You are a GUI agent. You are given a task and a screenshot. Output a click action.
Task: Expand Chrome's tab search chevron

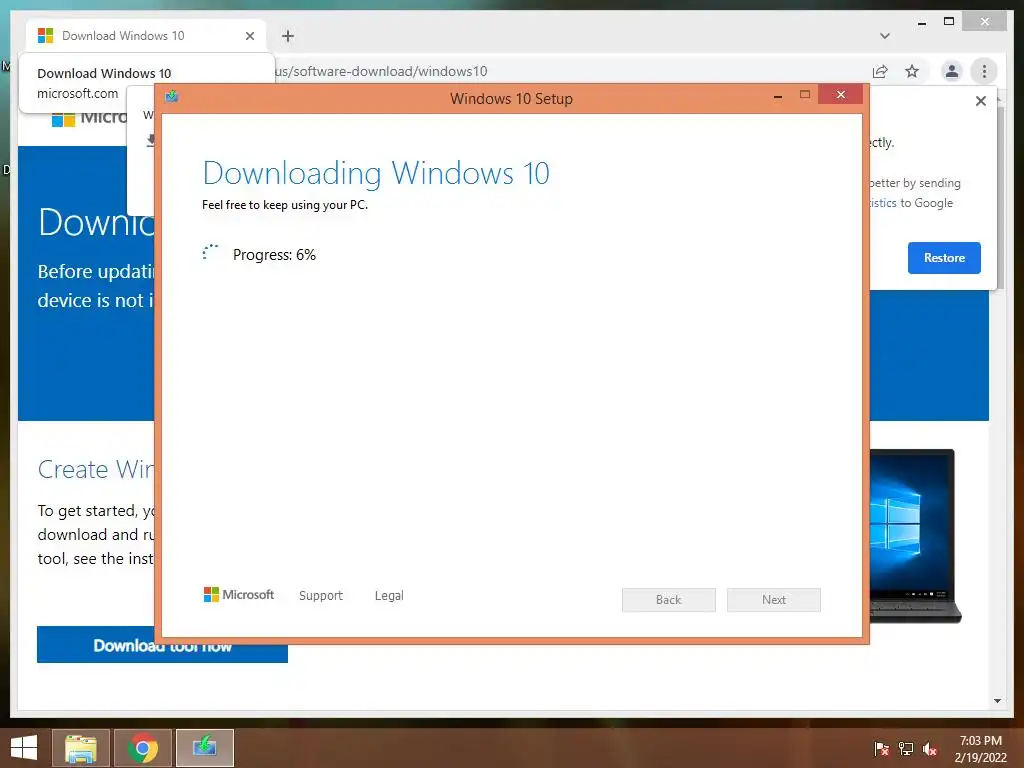[885, 36]
